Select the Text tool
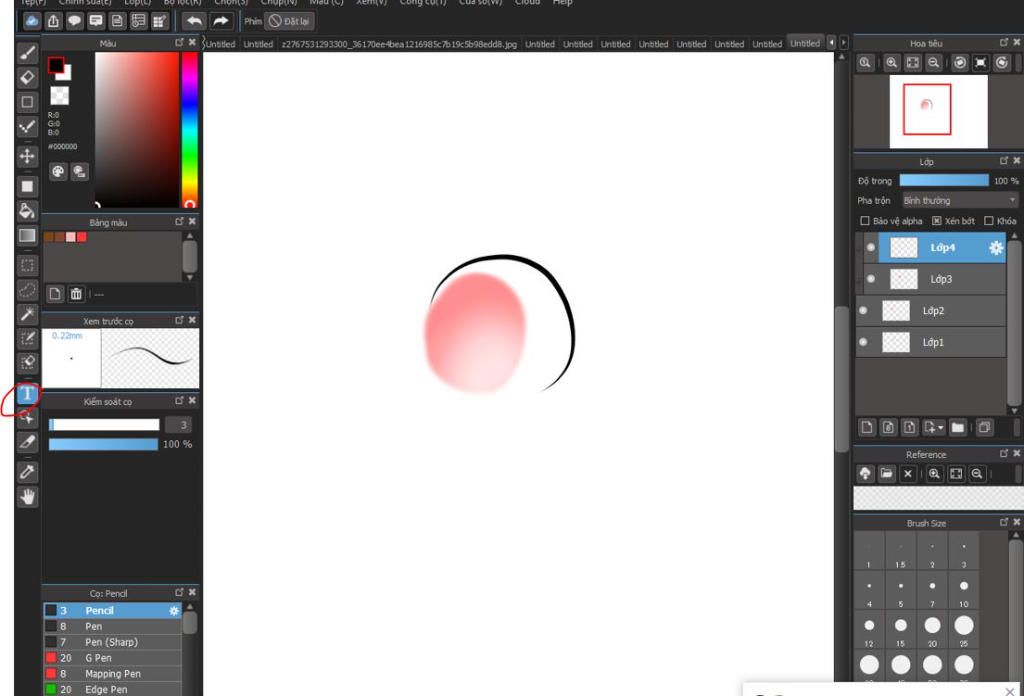This screenshot has width=1024, height=696. 27,394
